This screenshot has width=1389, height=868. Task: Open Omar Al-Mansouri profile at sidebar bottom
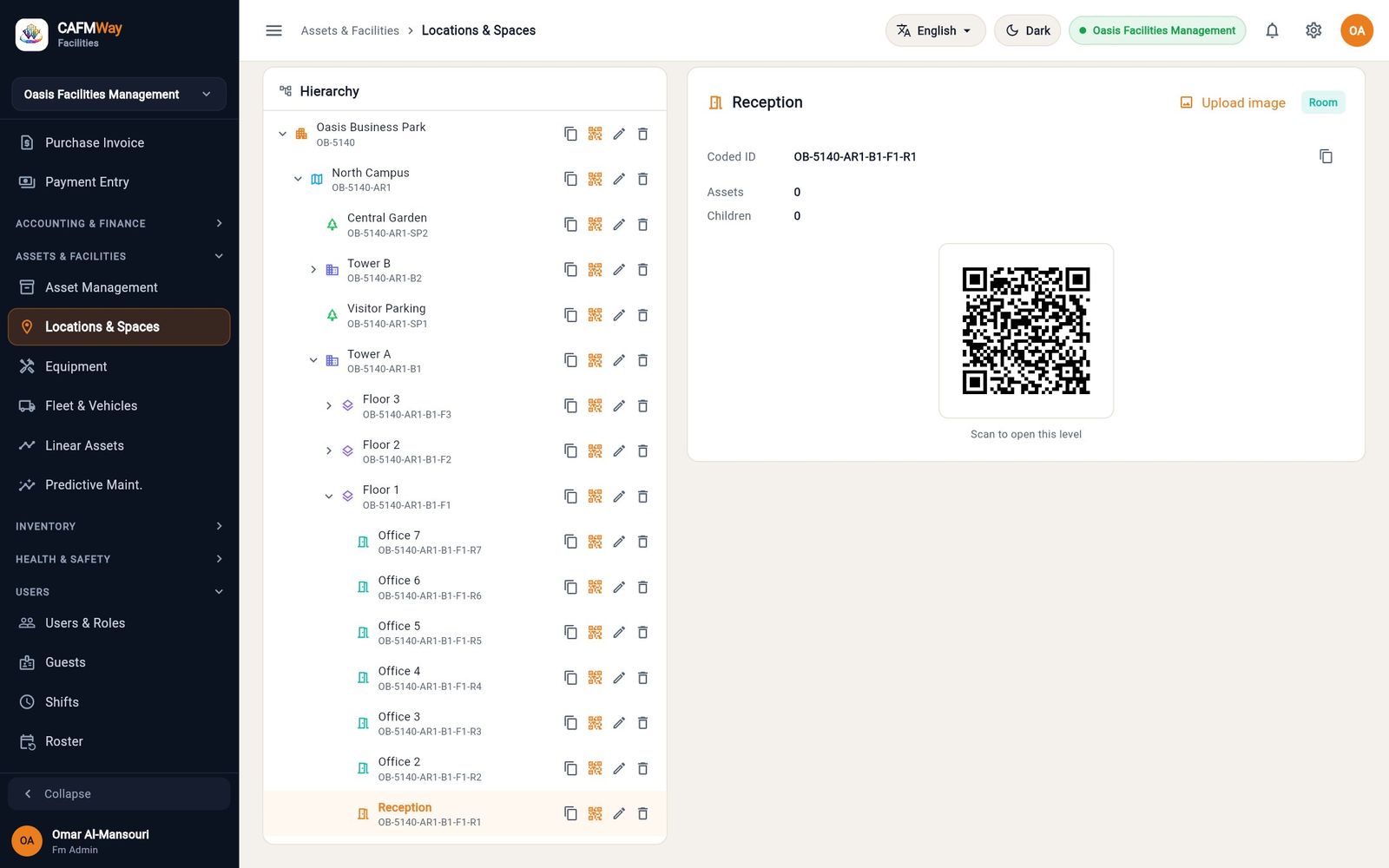(x=119, y=840)
